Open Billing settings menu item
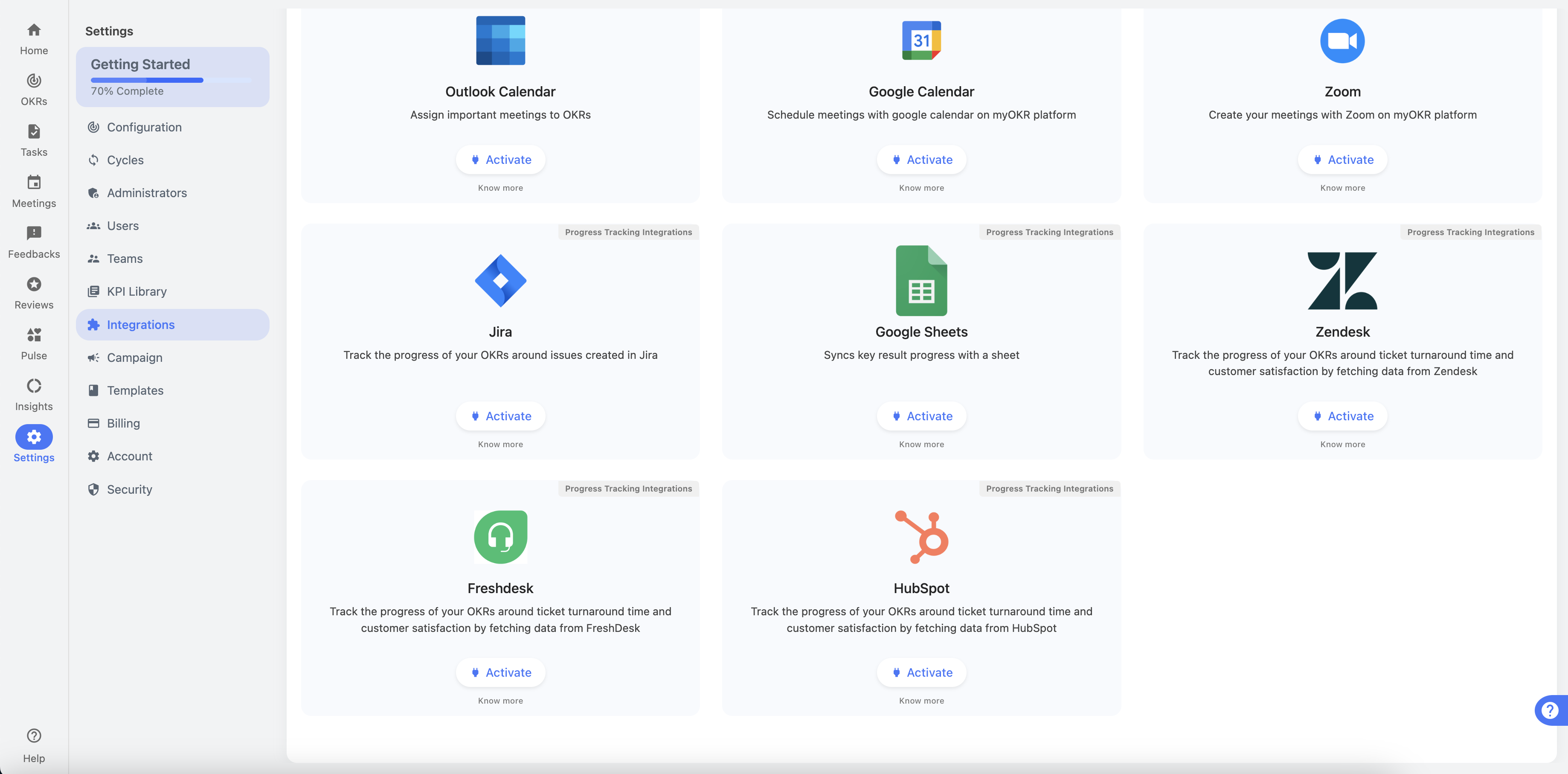 (172, 423)
